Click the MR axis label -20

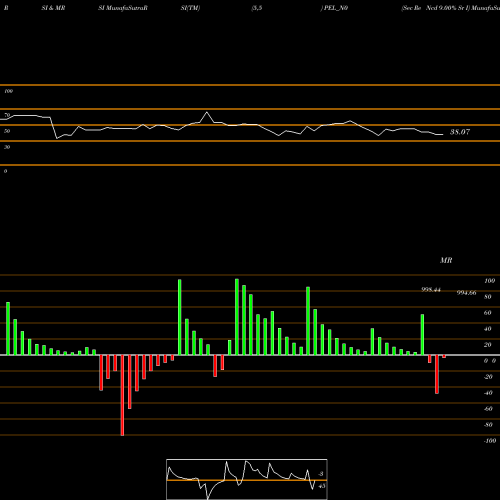pyautogui.click(x=488, y=377)
